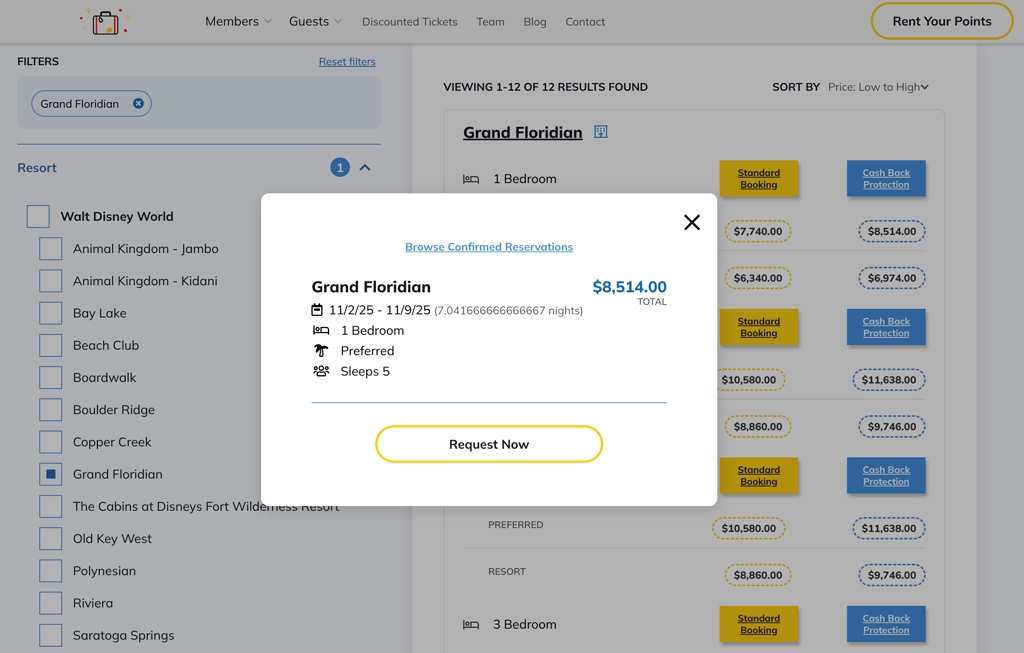Uncheck the Grand Floridian checkbox
Screen dimensions: 1024x653
pyautogui.click(x=51, y=474)
